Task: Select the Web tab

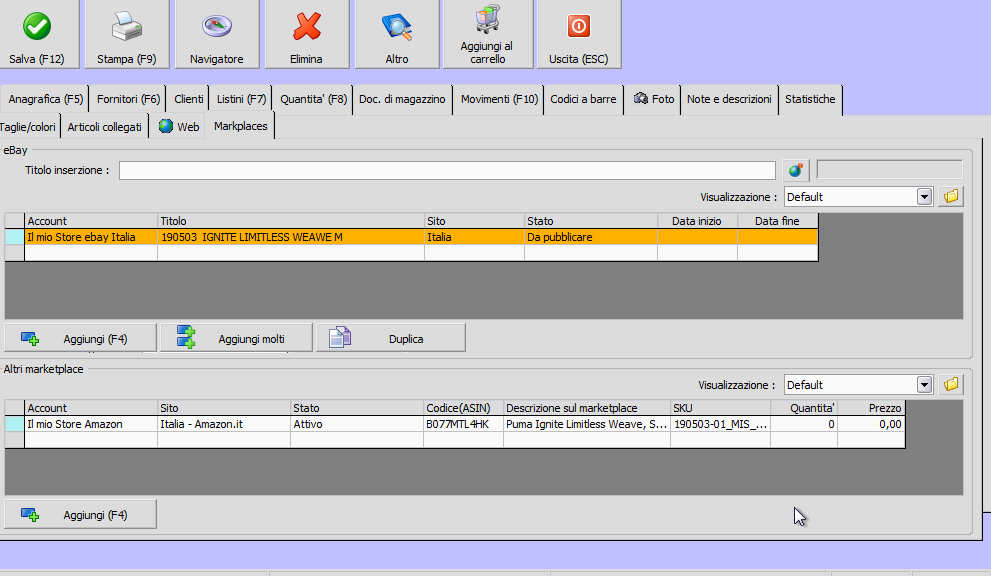Action: click(x=179, y=127)
